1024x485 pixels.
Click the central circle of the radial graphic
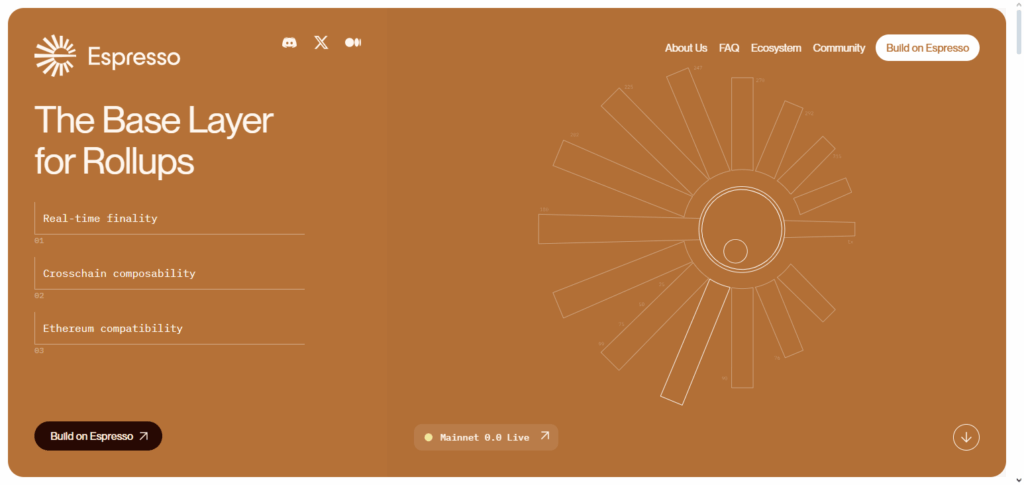tap(741, 228)
